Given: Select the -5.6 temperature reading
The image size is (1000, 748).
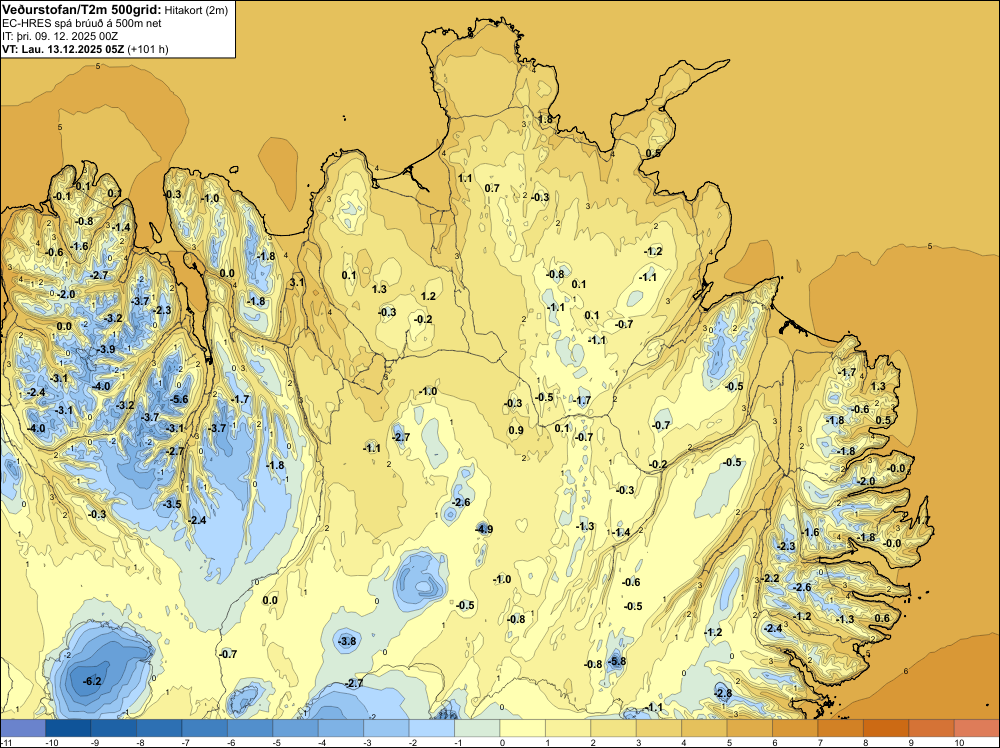Looking at the screenshot, I should (179, 399).
